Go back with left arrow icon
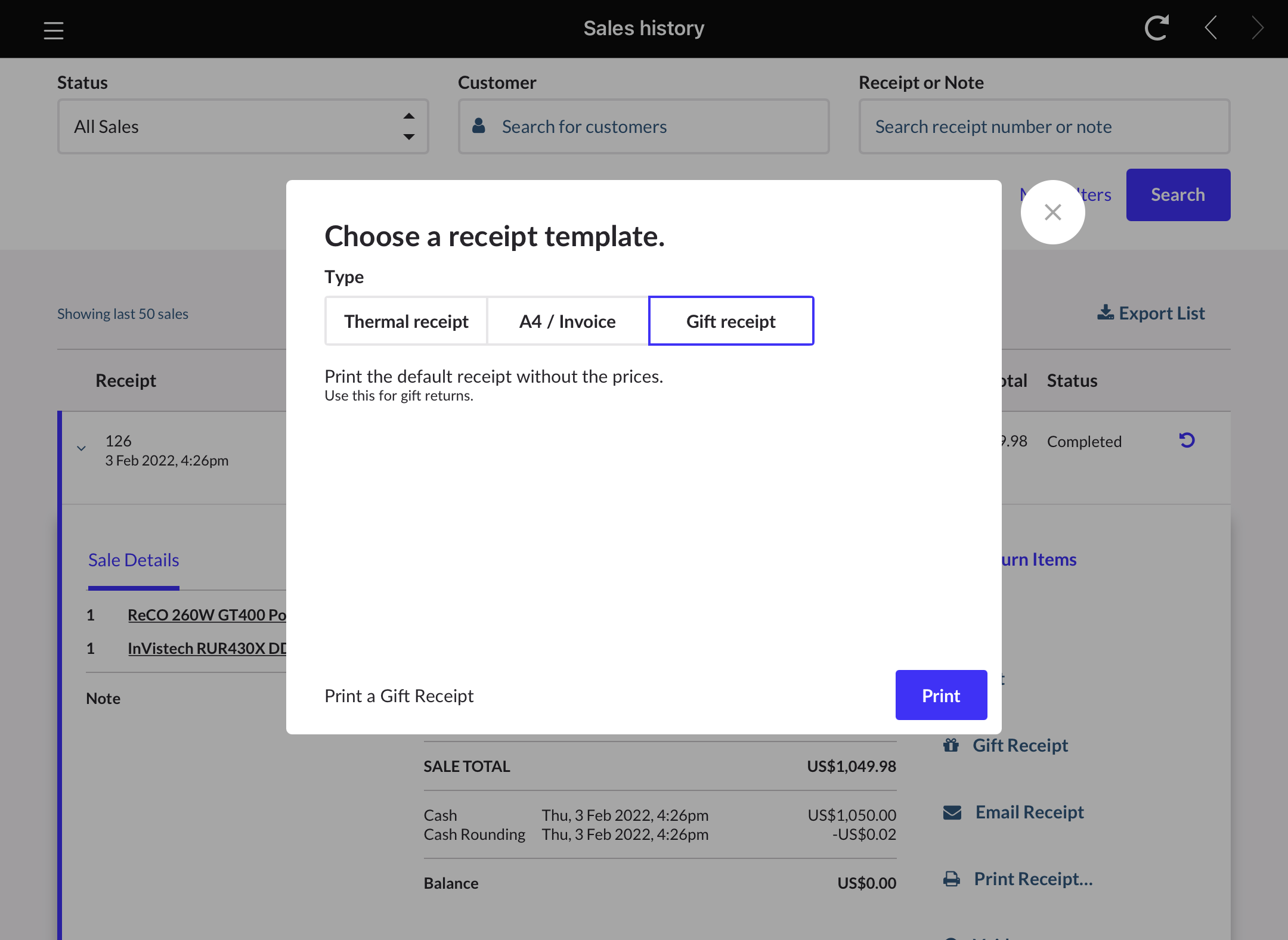 pyautogui.click(x=1210, y=28)
